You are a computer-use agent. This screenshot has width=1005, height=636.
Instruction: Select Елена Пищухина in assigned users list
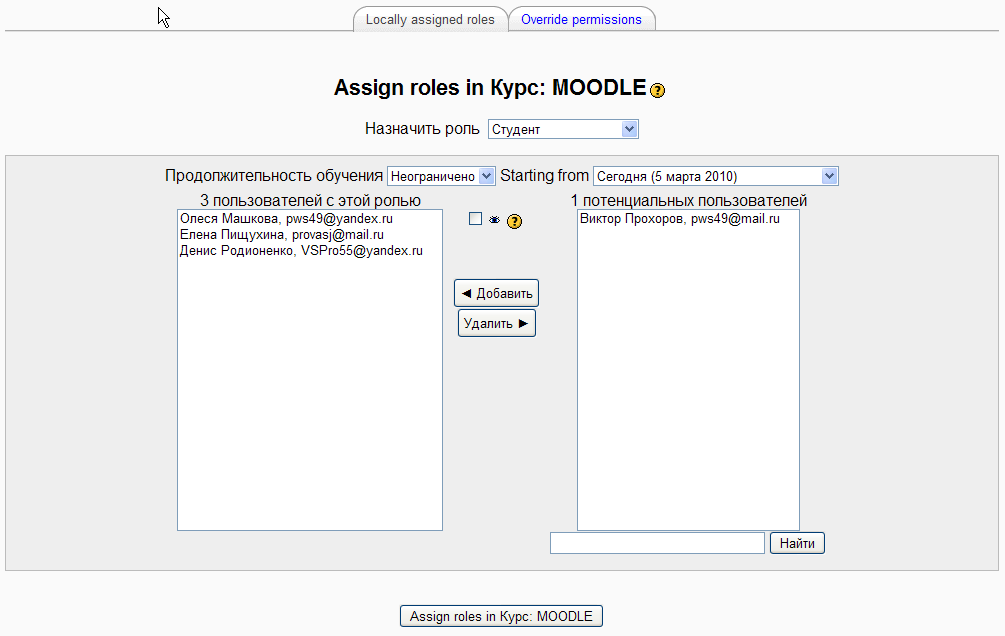pyautogui.click(x=310, y=235)
